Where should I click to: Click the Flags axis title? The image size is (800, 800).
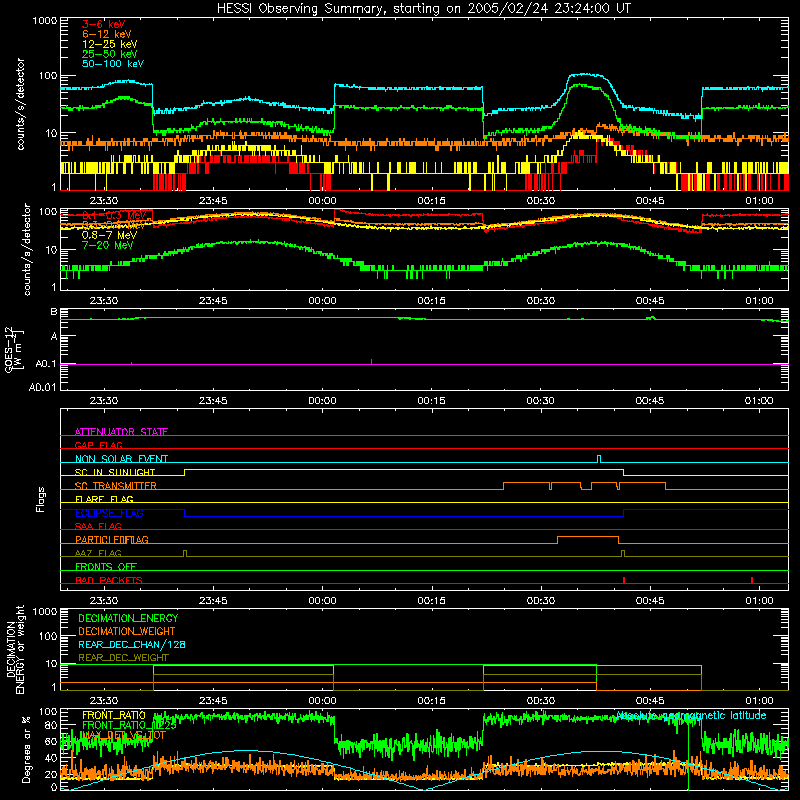coord(41,499)
